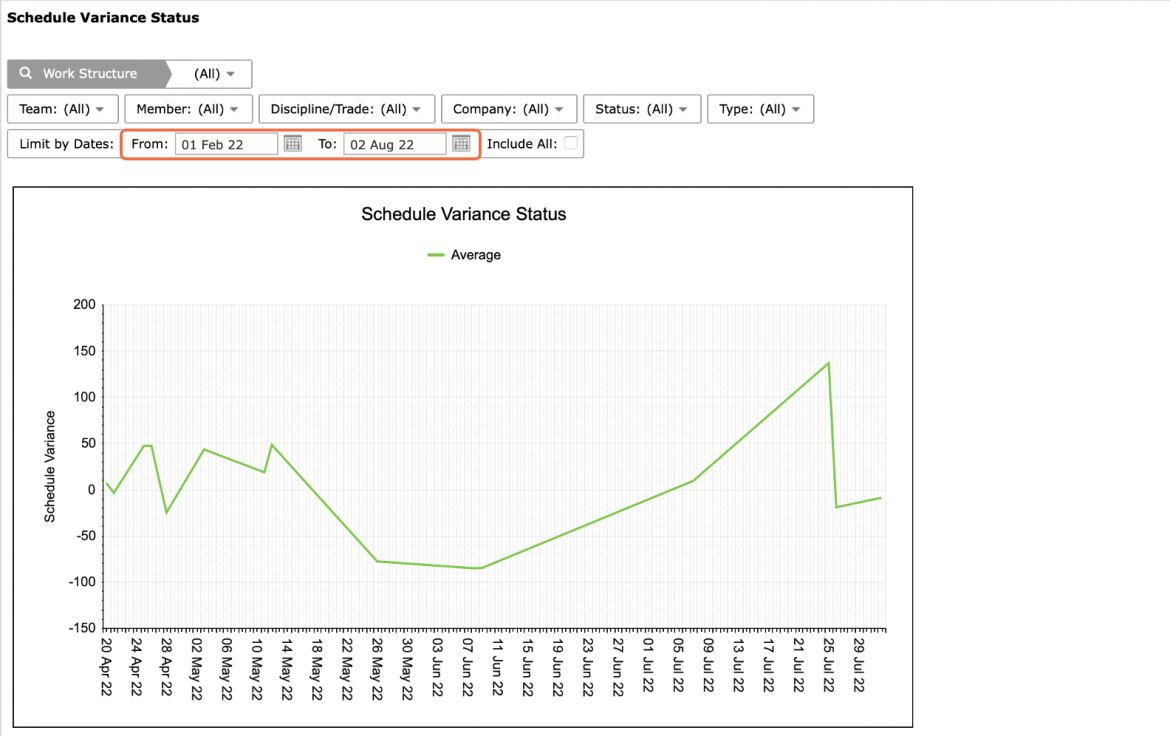Click the Schedule Variance Status chart title
This screenshot has width=1170, height=736.
click(463, 214)
